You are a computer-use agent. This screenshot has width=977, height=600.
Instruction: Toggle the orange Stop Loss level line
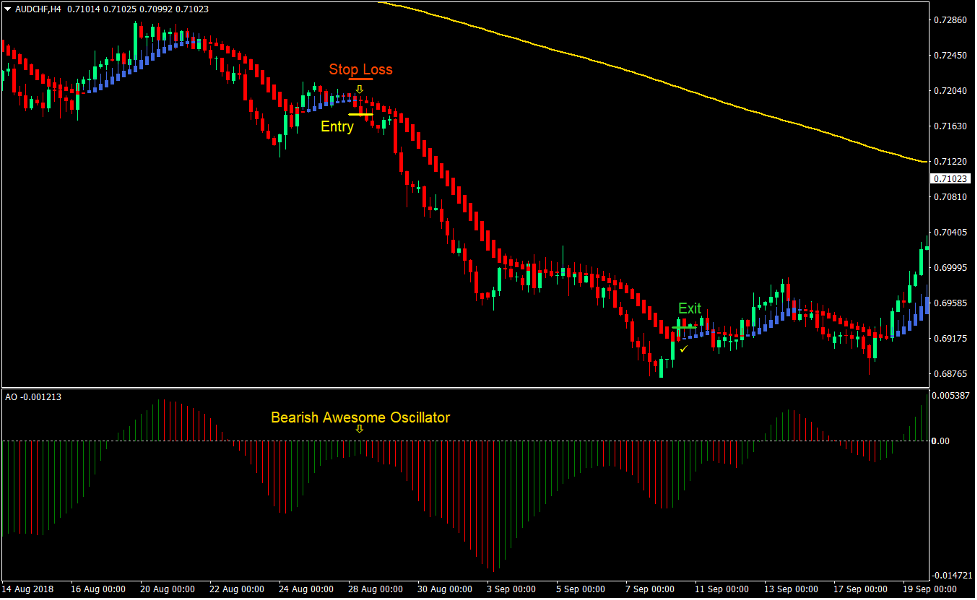[x=360, y=80]
